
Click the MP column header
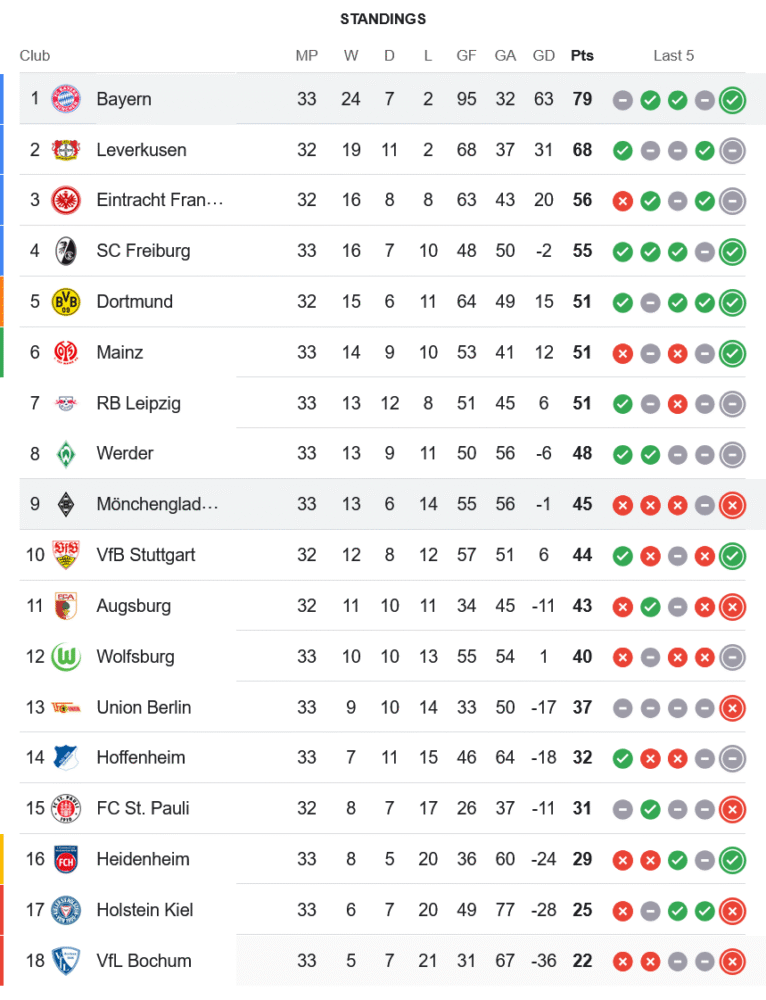[x=307, y=56]
